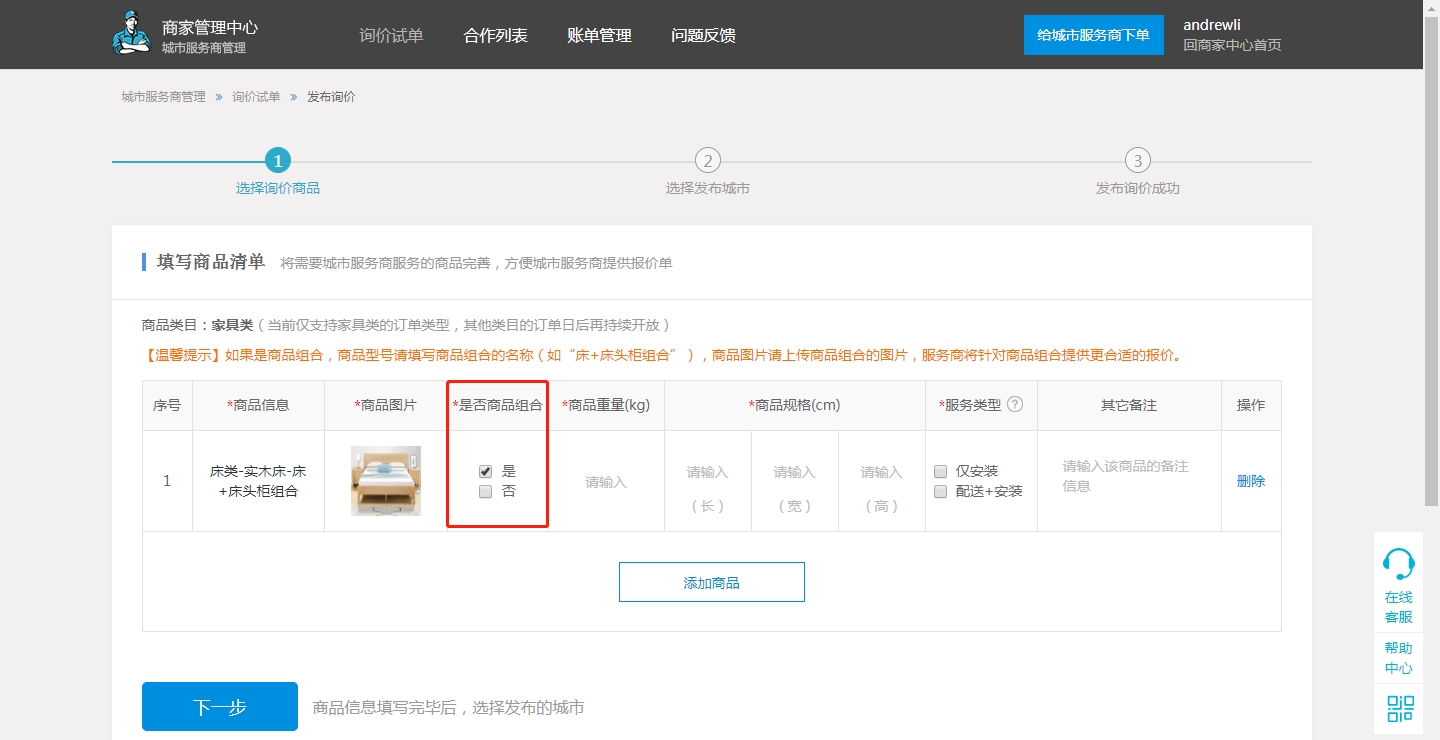Click the 添加商品 button
The image size is (1440, 740).
712,582
